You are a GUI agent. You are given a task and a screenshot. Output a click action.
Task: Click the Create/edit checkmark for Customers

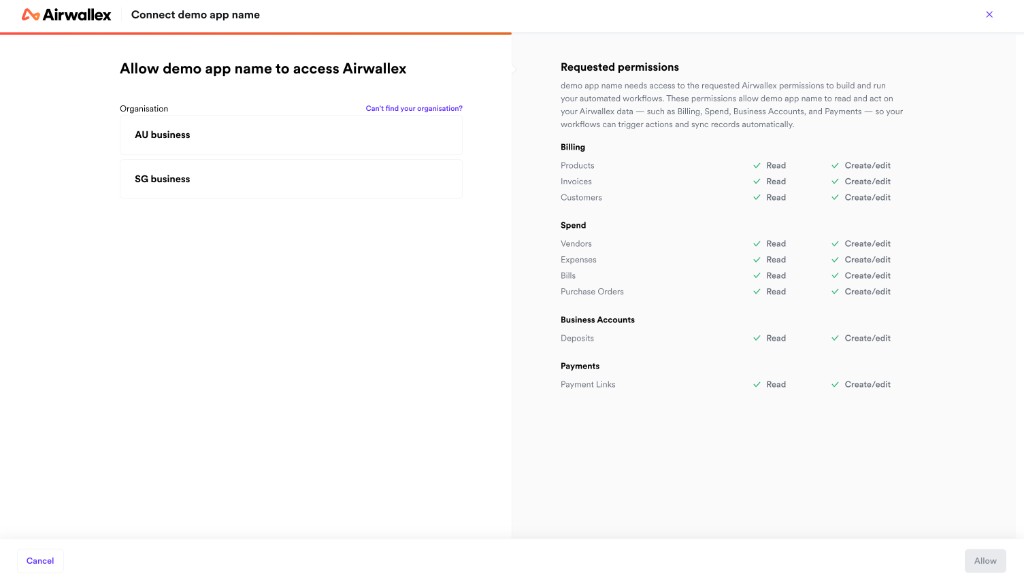[x=835, y=197]
